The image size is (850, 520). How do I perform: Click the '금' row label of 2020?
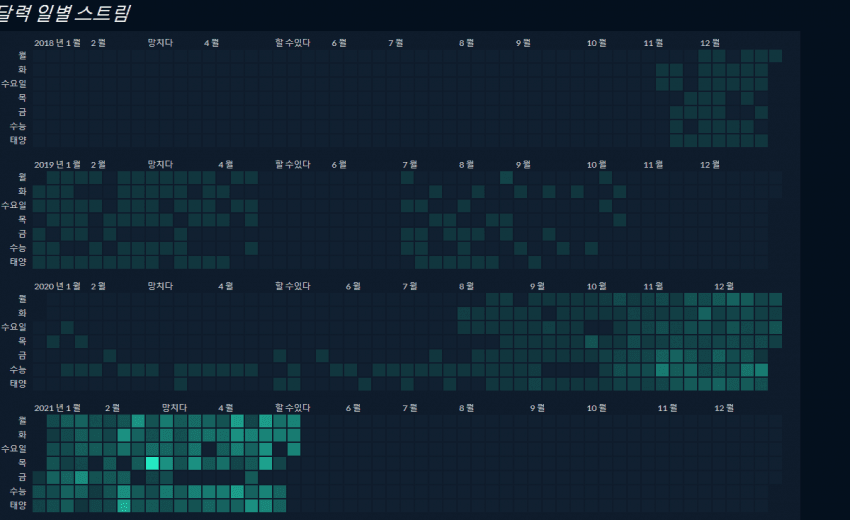[22, 355]
